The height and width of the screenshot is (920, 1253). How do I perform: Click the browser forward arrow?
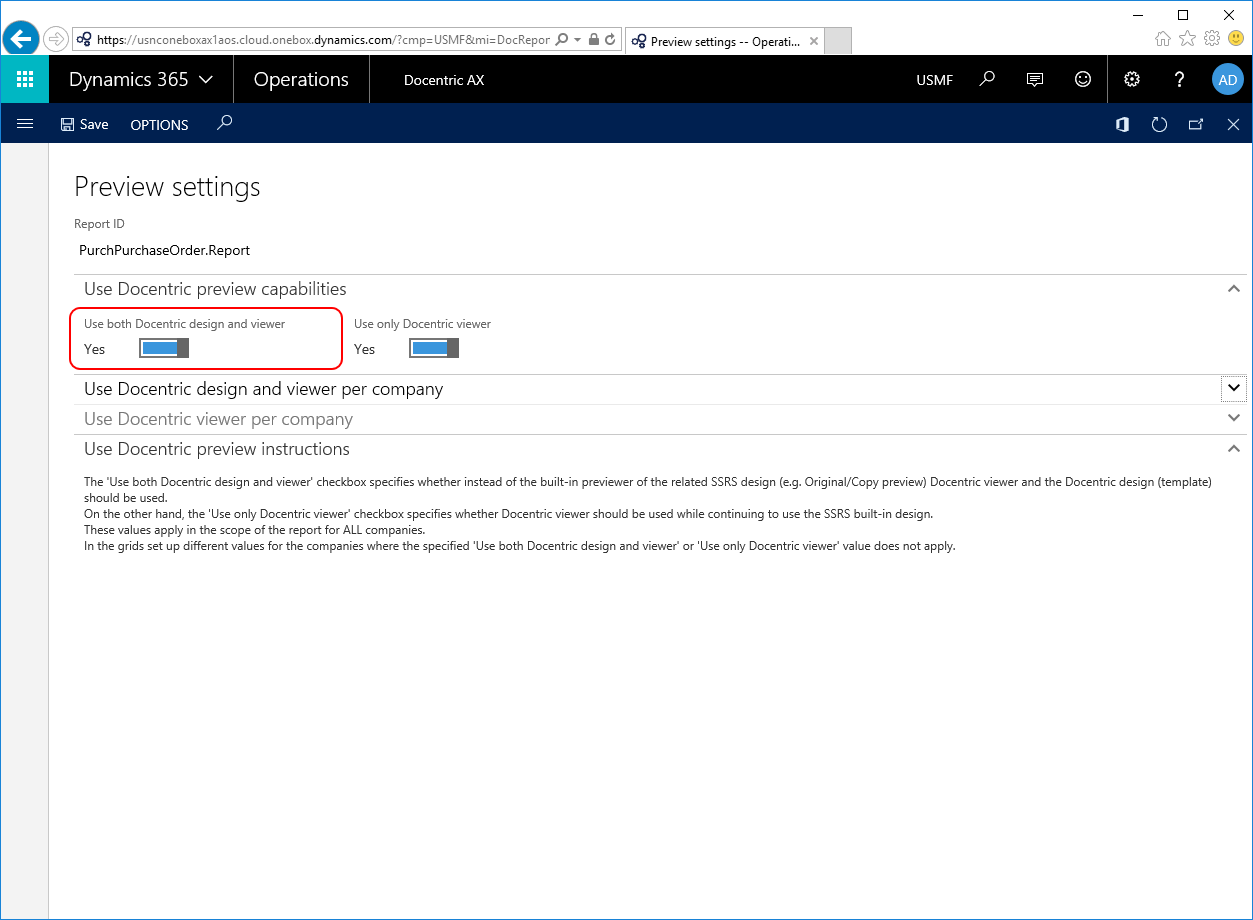coord(56,39)
